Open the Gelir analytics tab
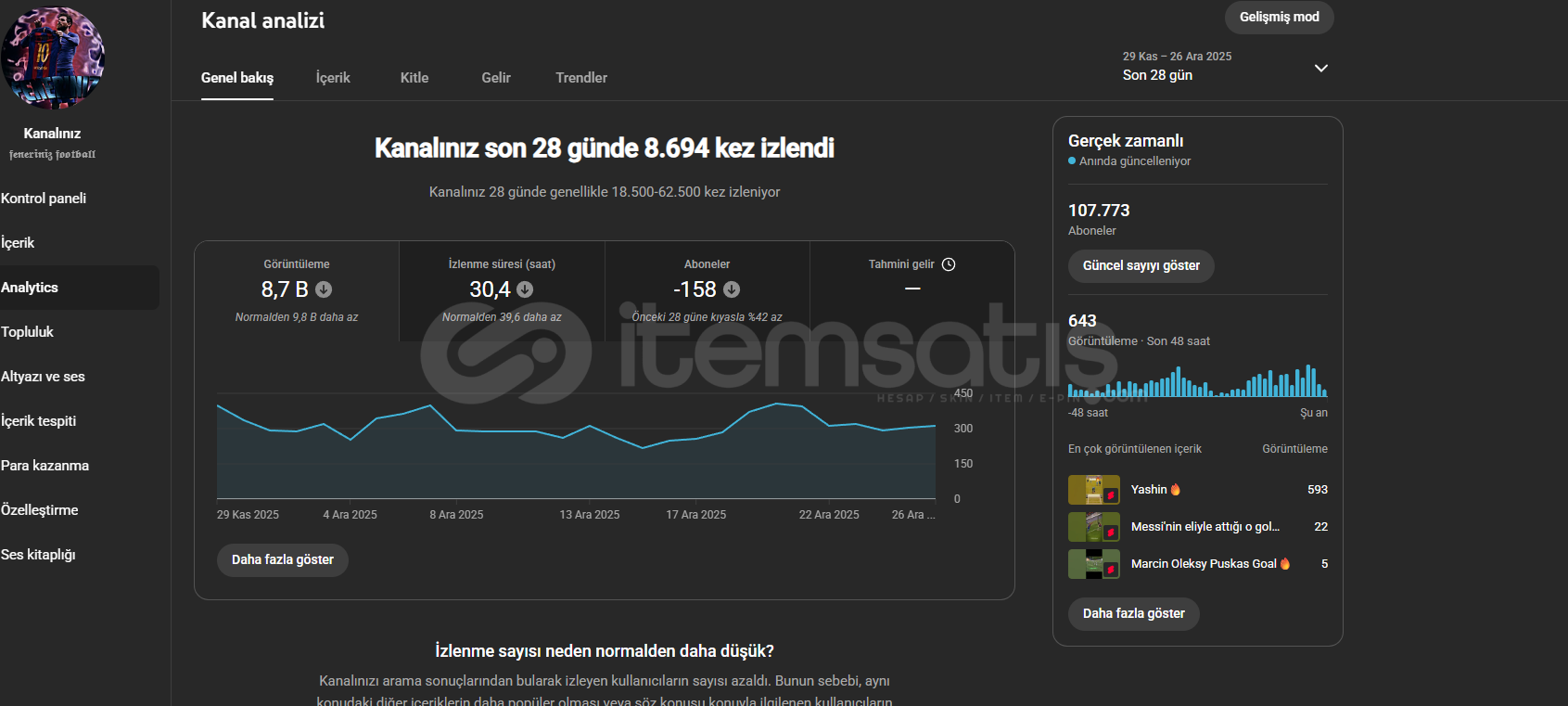The height and width of the screenshot is (706, 1568). [496, 78]
